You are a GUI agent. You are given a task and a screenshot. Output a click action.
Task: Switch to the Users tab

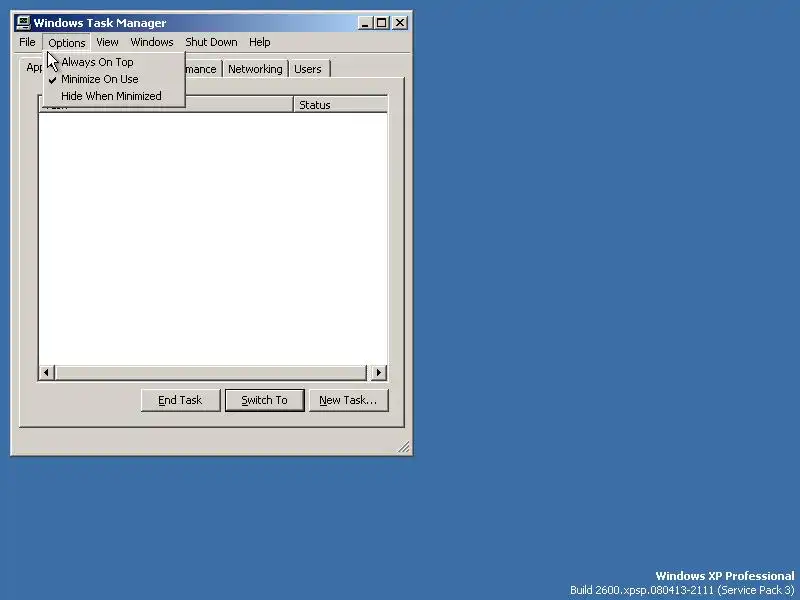(x=308, y=69)
